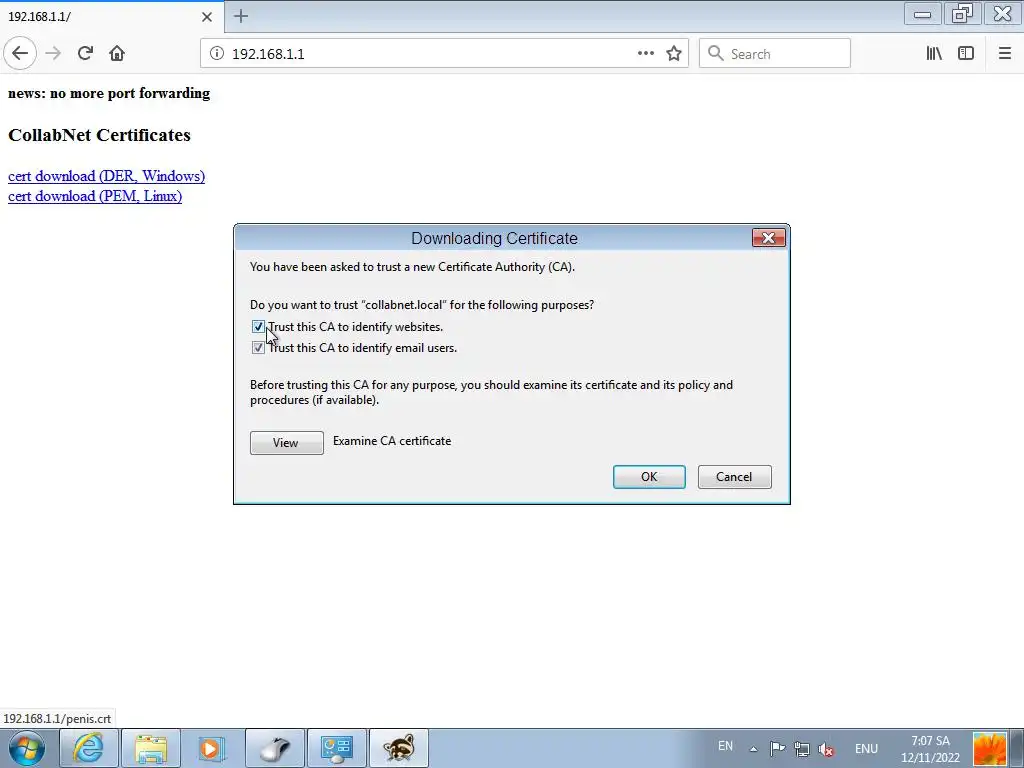1024x768 pixels.
Task: Restore down the browser window
Action: 962,14
